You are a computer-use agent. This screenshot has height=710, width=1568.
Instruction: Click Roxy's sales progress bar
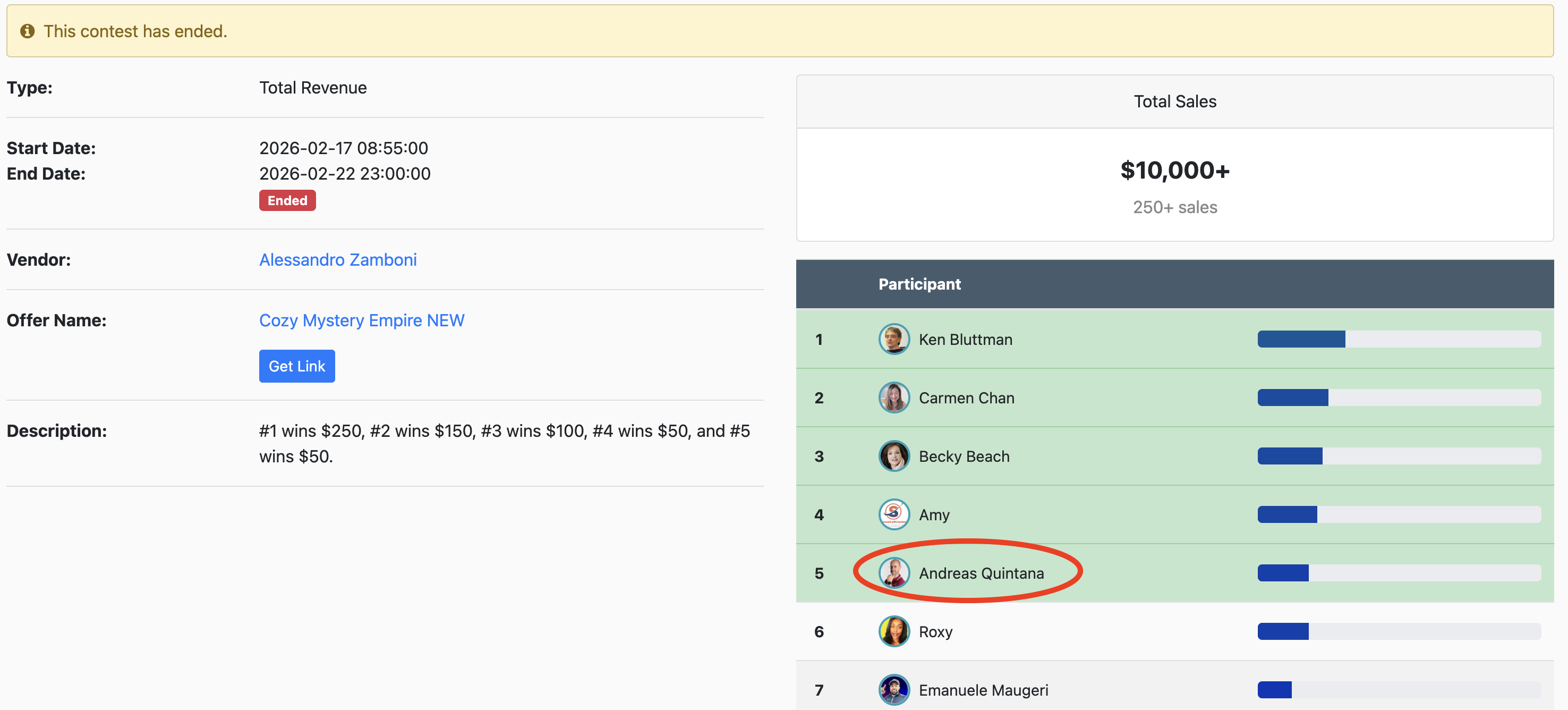click(x=1399, y=631)
